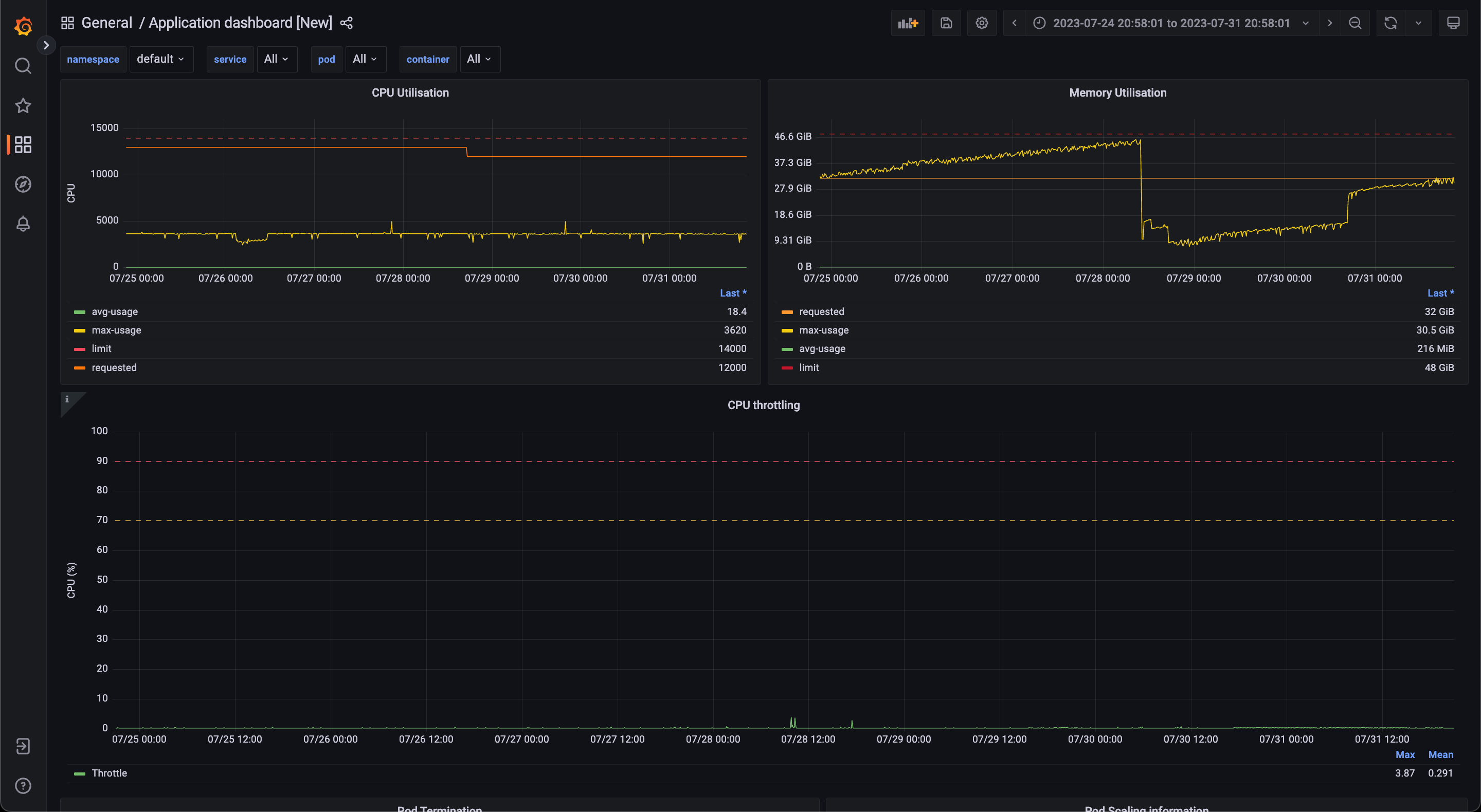Click the Add panel icon
The image size is (1481, 812).
[908, 23]
